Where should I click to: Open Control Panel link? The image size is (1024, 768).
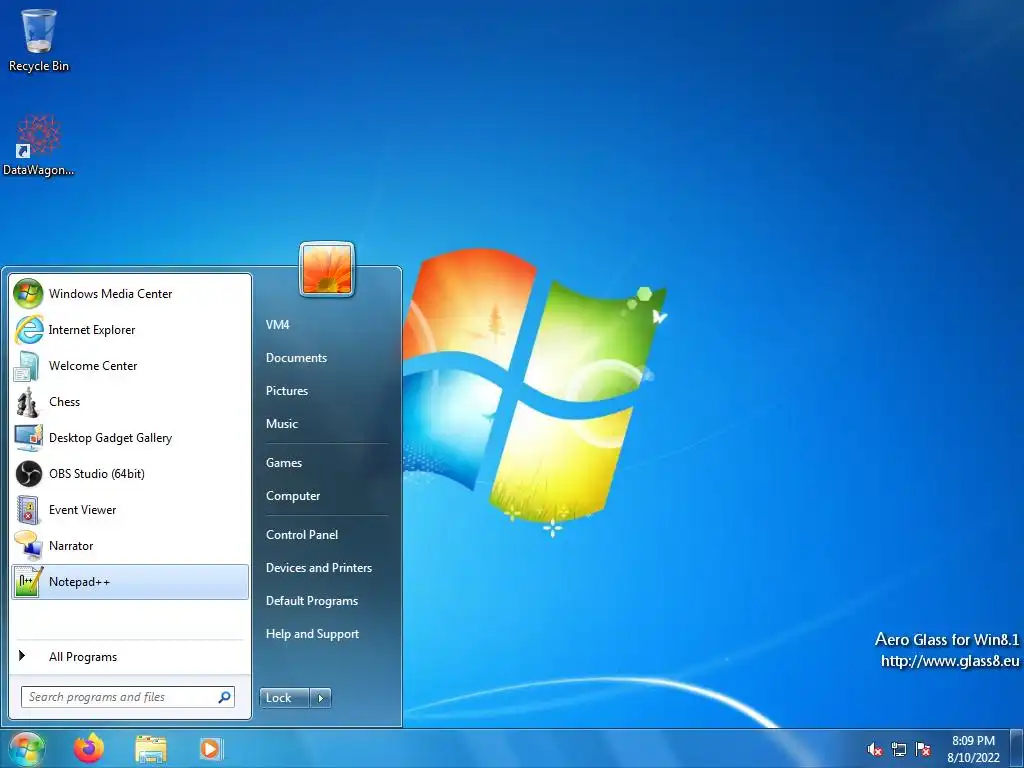(x=302, y=534)
